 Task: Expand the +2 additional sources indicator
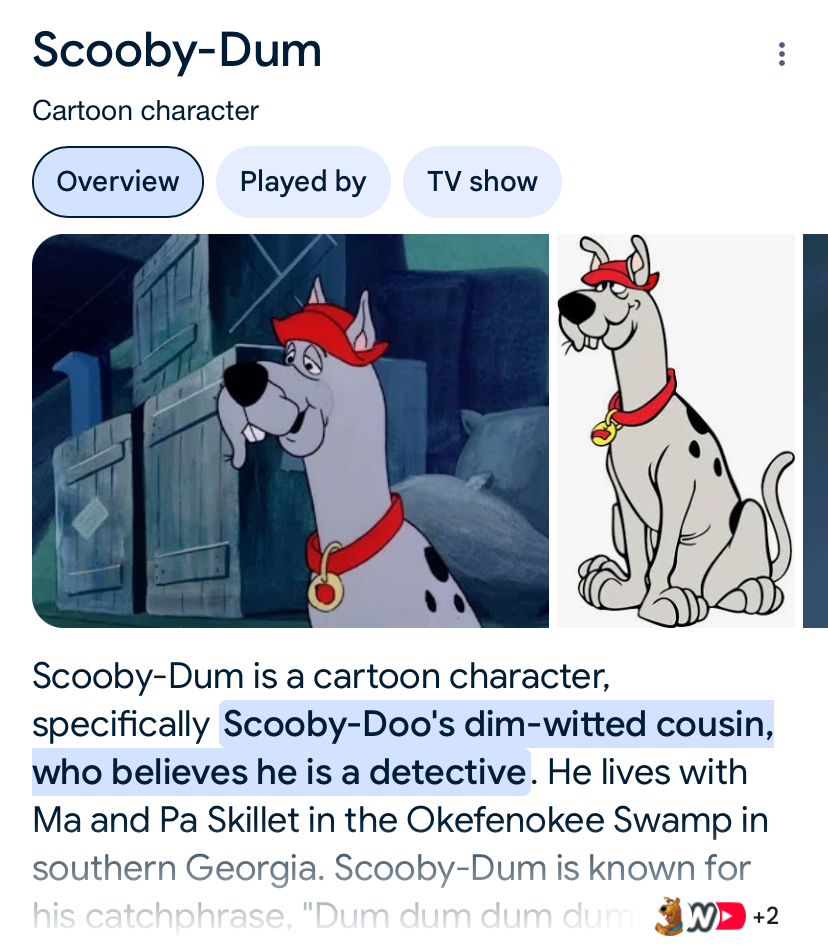(x=765, y=916)
